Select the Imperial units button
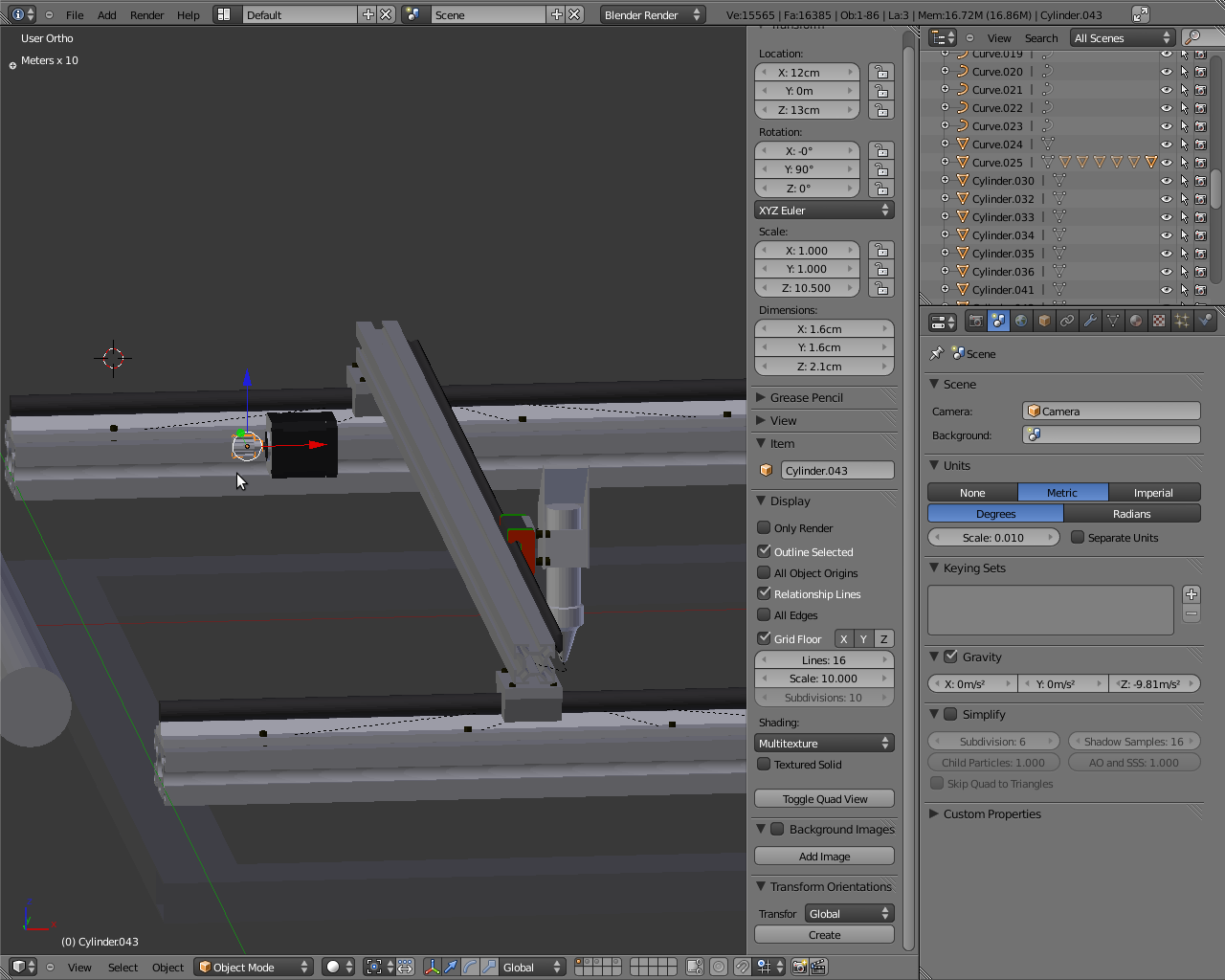The height and width of the screenshot is (980, 1225). 1153,493
